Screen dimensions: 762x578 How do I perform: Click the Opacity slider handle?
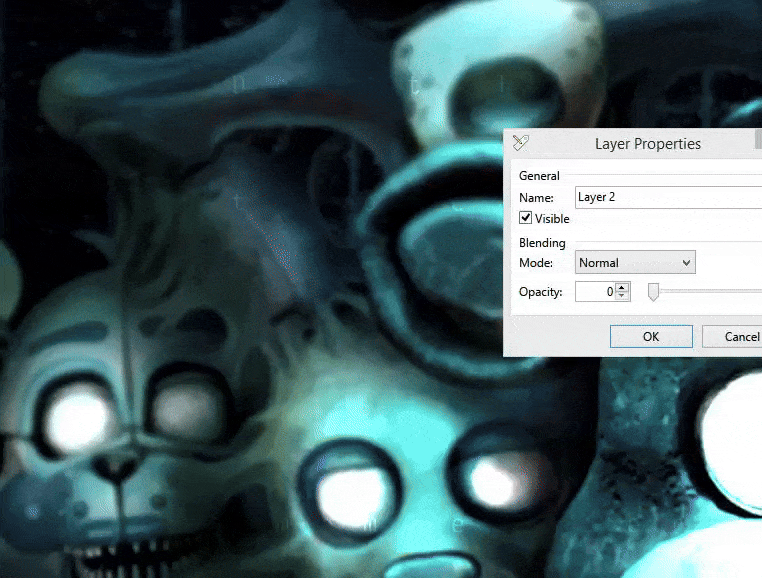click(x=654, y=292)
